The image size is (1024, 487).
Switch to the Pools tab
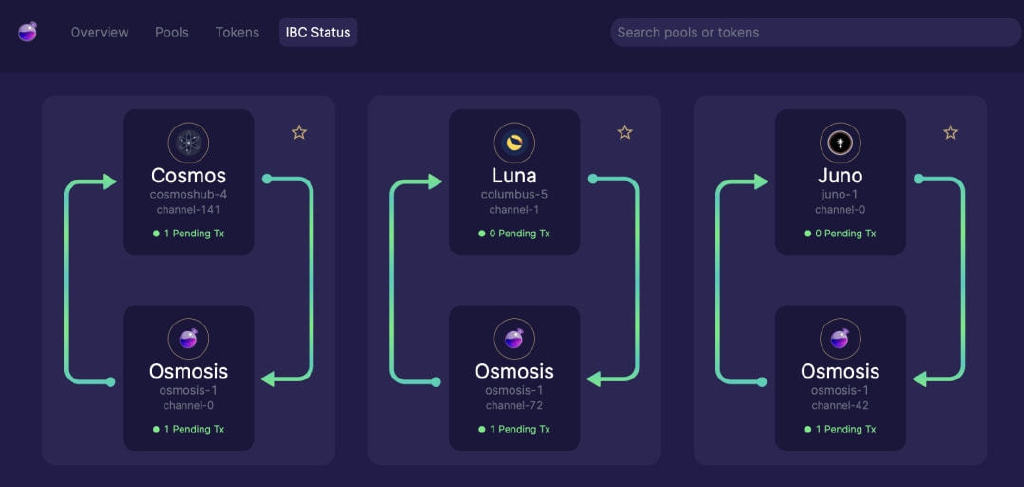tap(172, 32)
